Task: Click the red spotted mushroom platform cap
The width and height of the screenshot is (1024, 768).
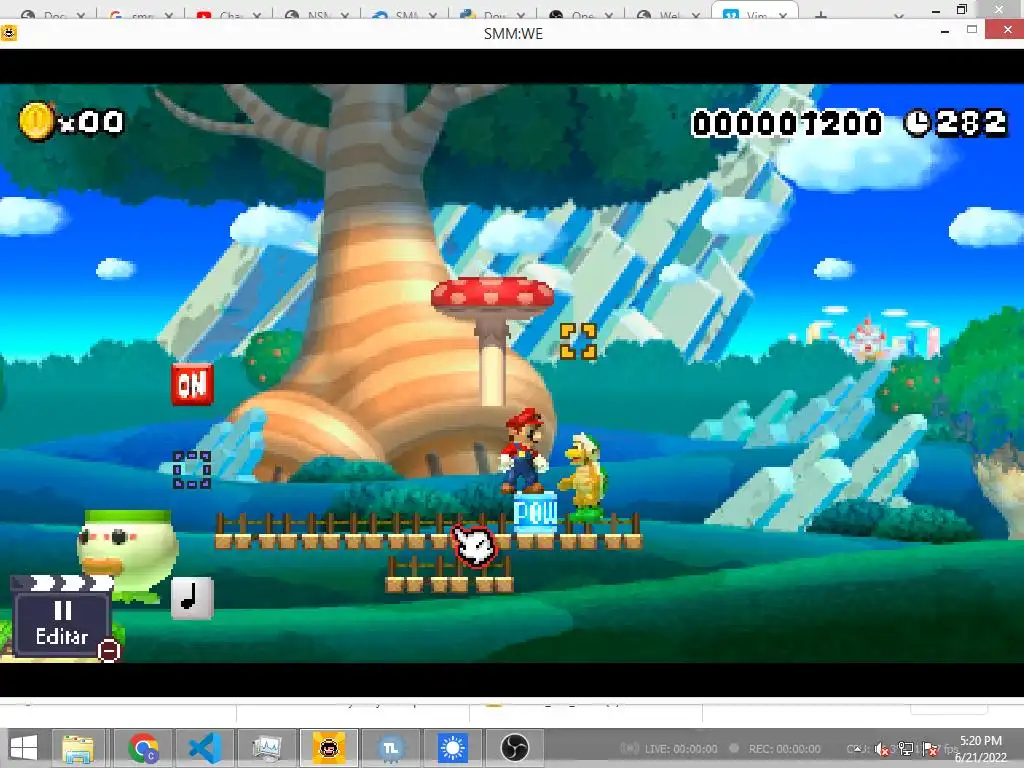Action: 492,296
